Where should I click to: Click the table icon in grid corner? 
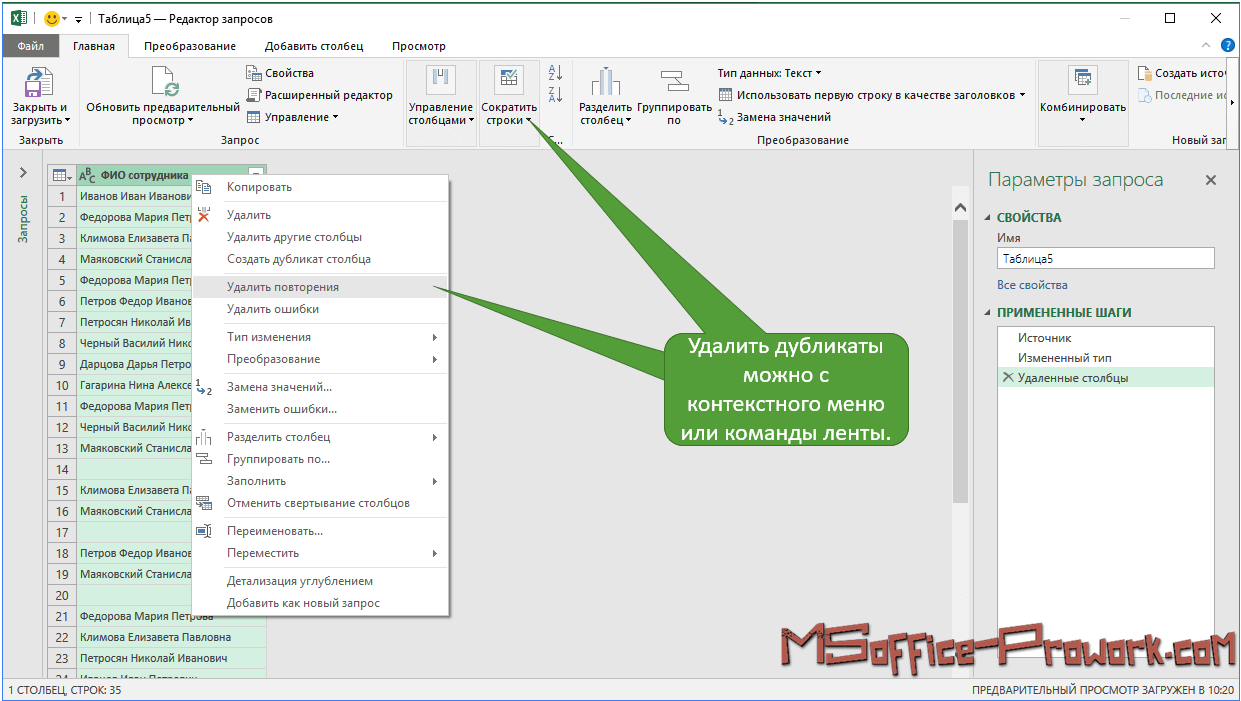60,175
